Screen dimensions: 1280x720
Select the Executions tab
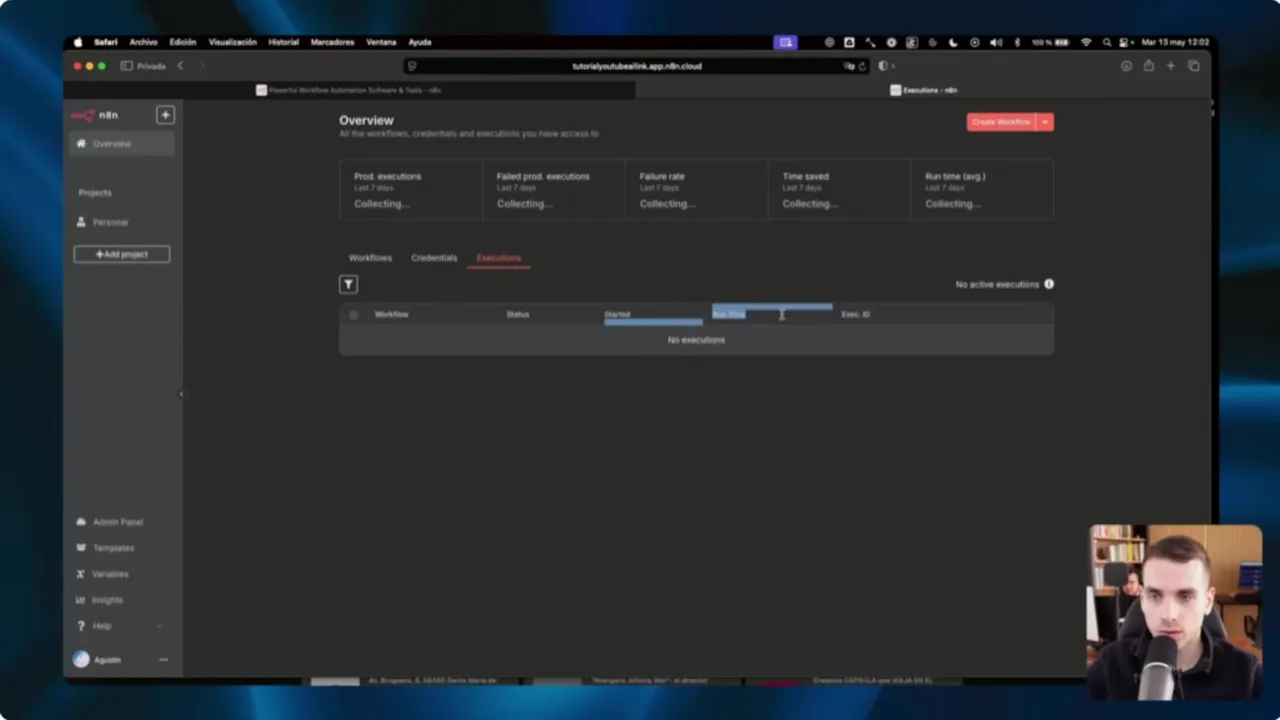point(499,258)
